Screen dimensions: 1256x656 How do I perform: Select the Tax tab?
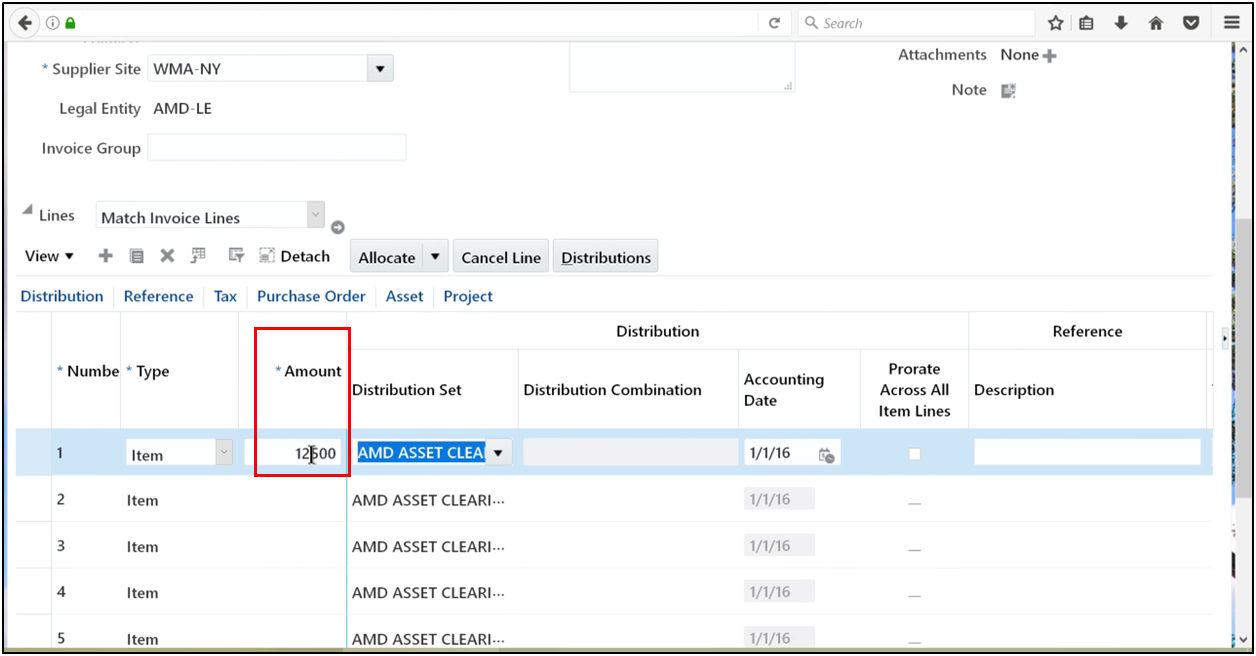coord(225,296)
